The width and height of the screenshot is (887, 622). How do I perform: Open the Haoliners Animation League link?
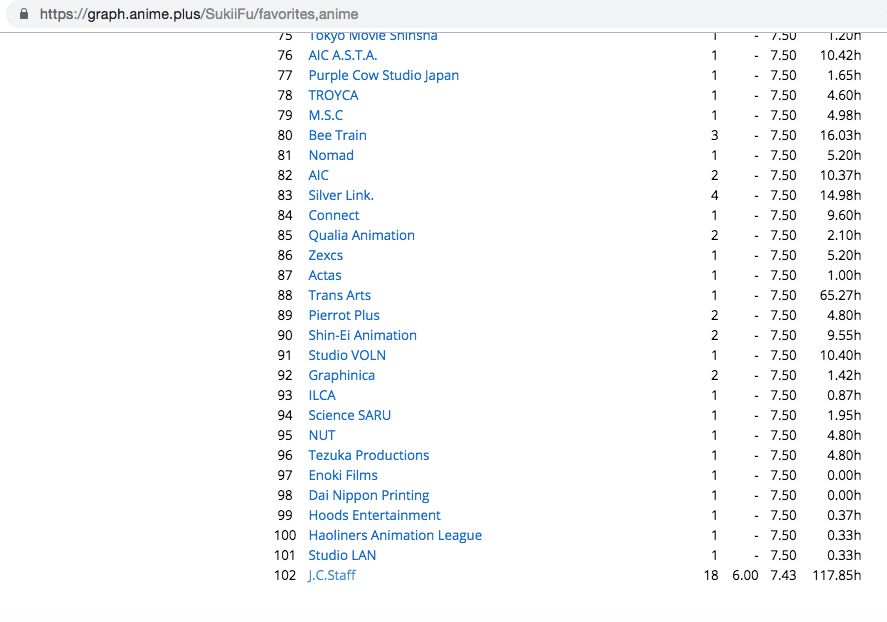coord(395,535)
